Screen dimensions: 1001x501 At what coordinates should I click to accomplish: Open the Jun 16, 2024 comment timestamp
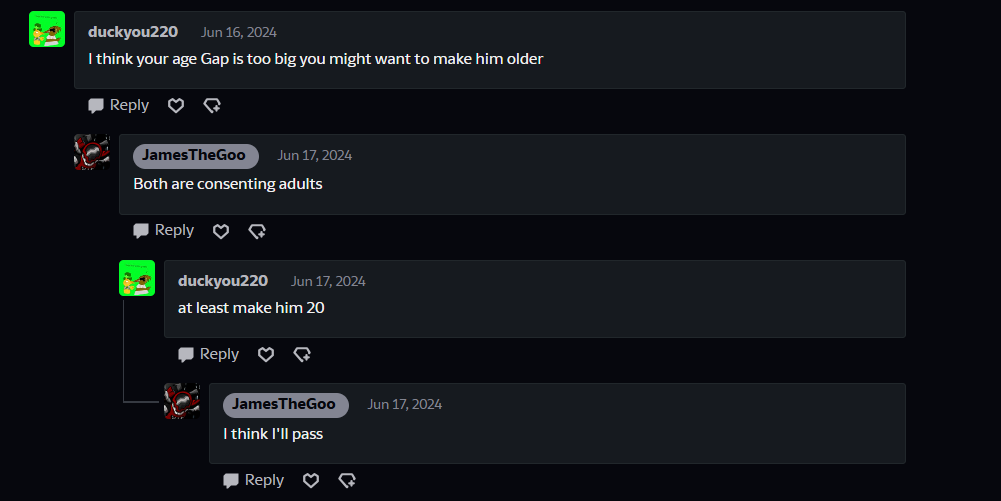point(239,32)
